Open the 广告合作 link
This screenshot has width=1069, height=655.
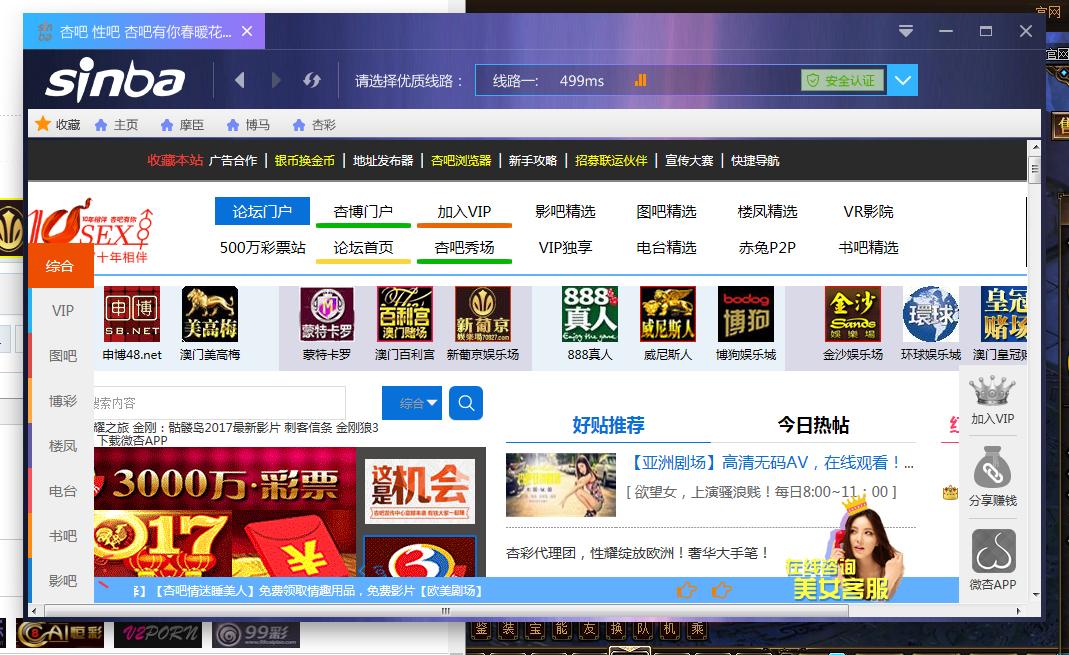click(233, 160)
